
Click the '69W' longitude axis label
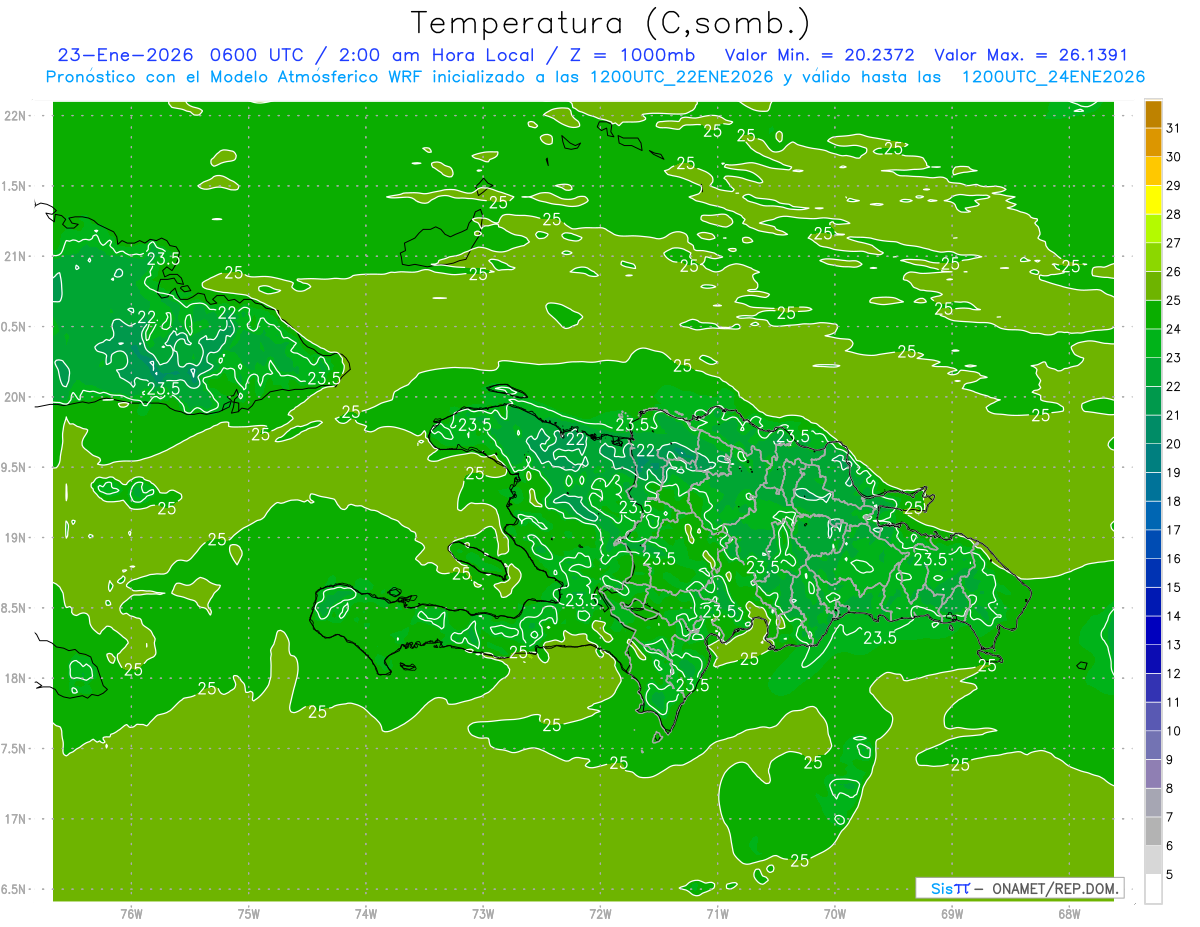point(952,914)
